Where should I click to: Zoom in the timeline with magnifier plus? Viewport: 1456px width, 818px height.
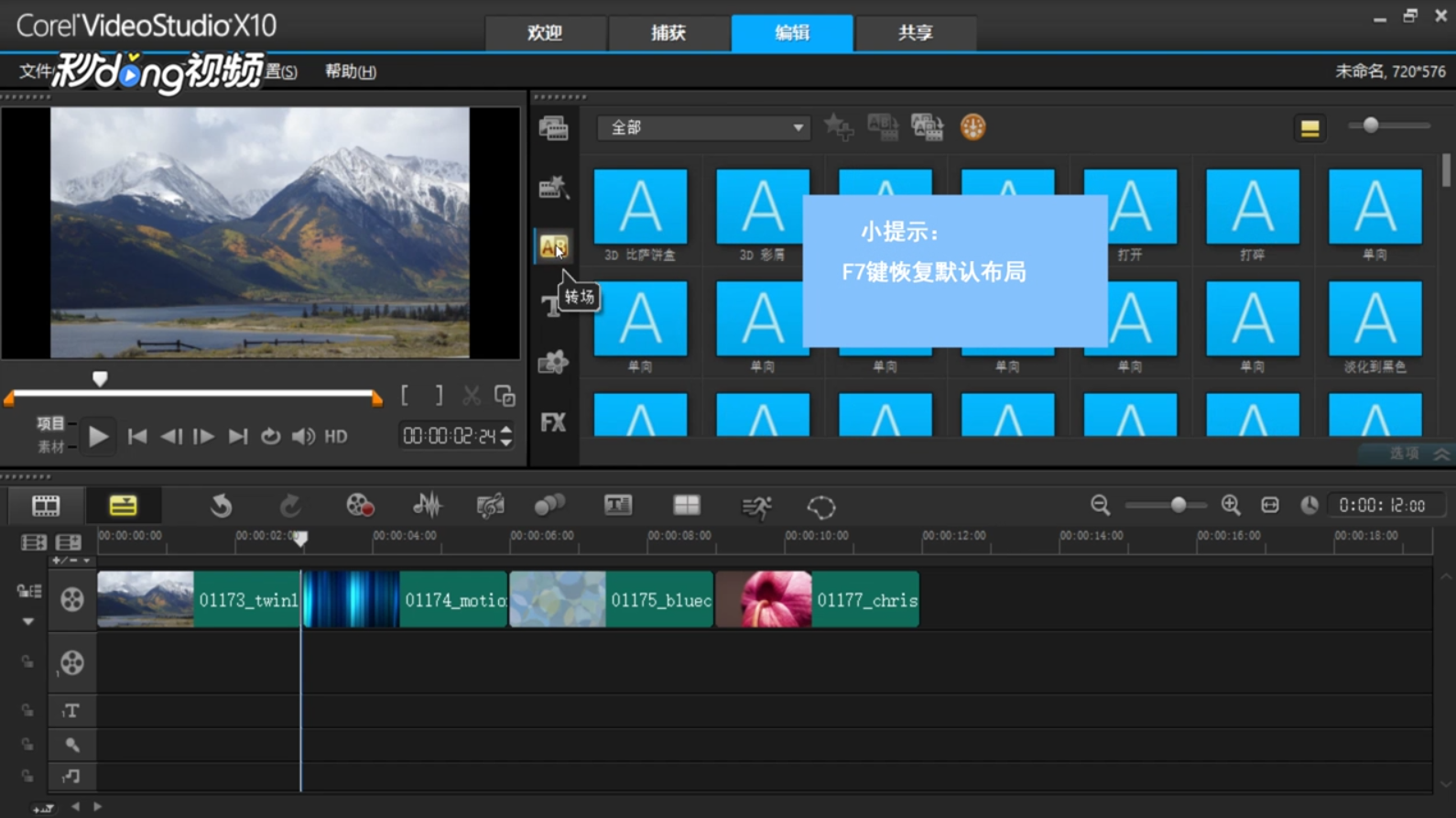click(x=1231, y=505)
